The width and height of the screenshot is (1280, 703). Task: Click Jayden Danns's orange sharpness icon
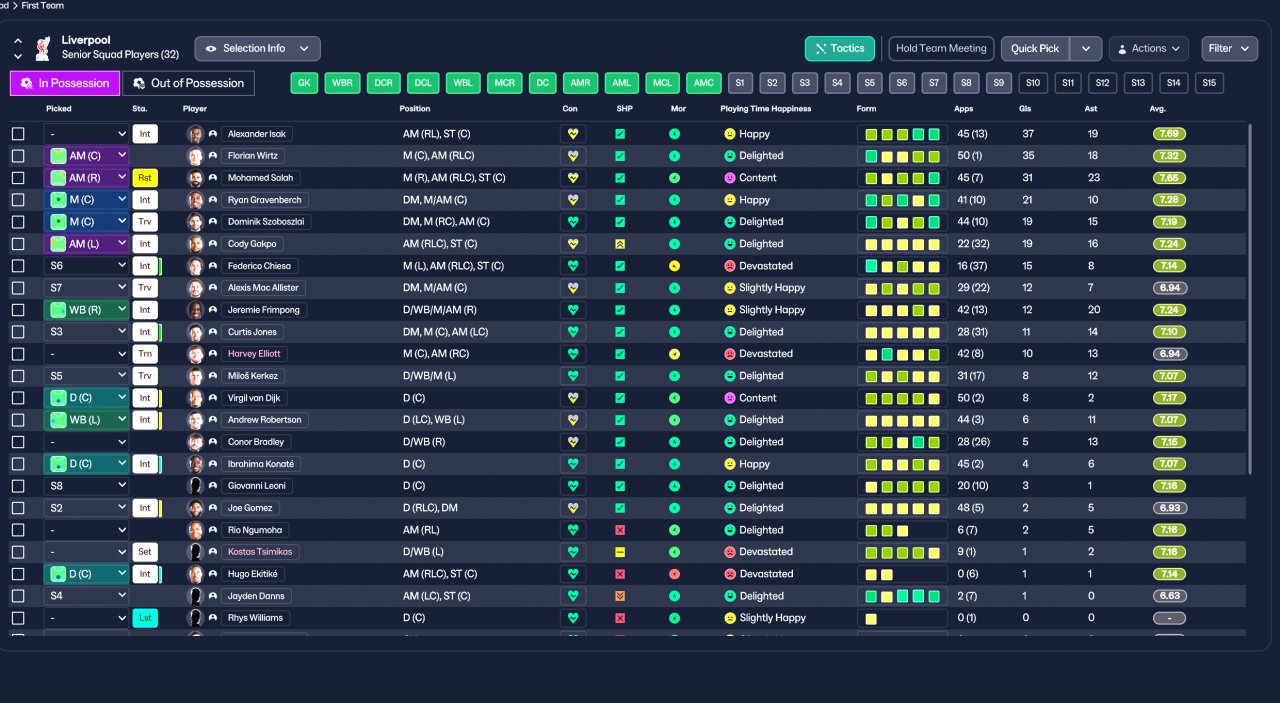[620, 596]
